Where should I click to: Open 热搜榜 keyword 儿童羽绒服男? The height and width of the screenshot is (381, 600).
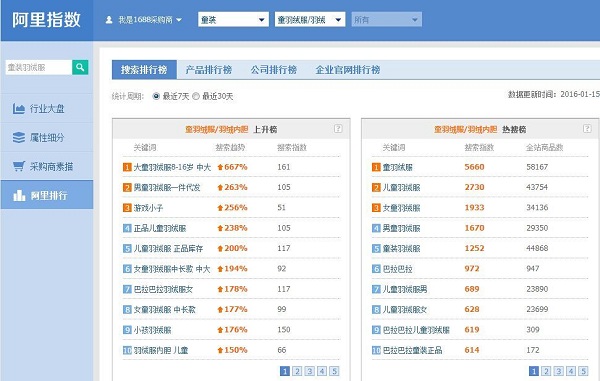pyautogui.click(x=405, y=289)
